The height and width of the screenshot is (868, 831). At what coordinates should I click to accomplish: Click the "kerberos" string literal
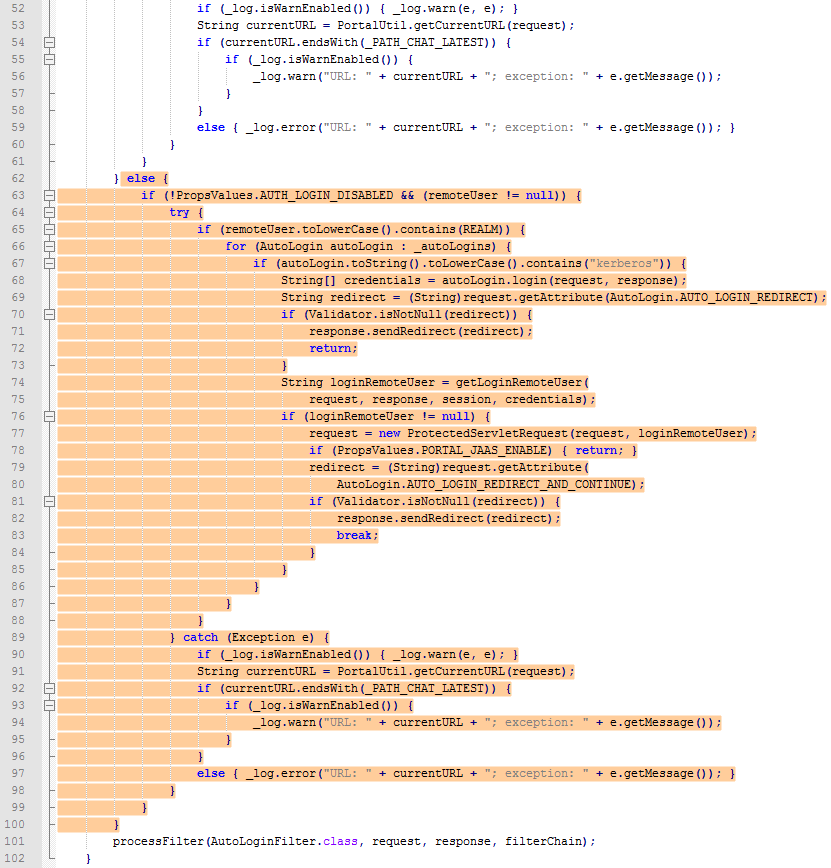[x=623, y=264]
